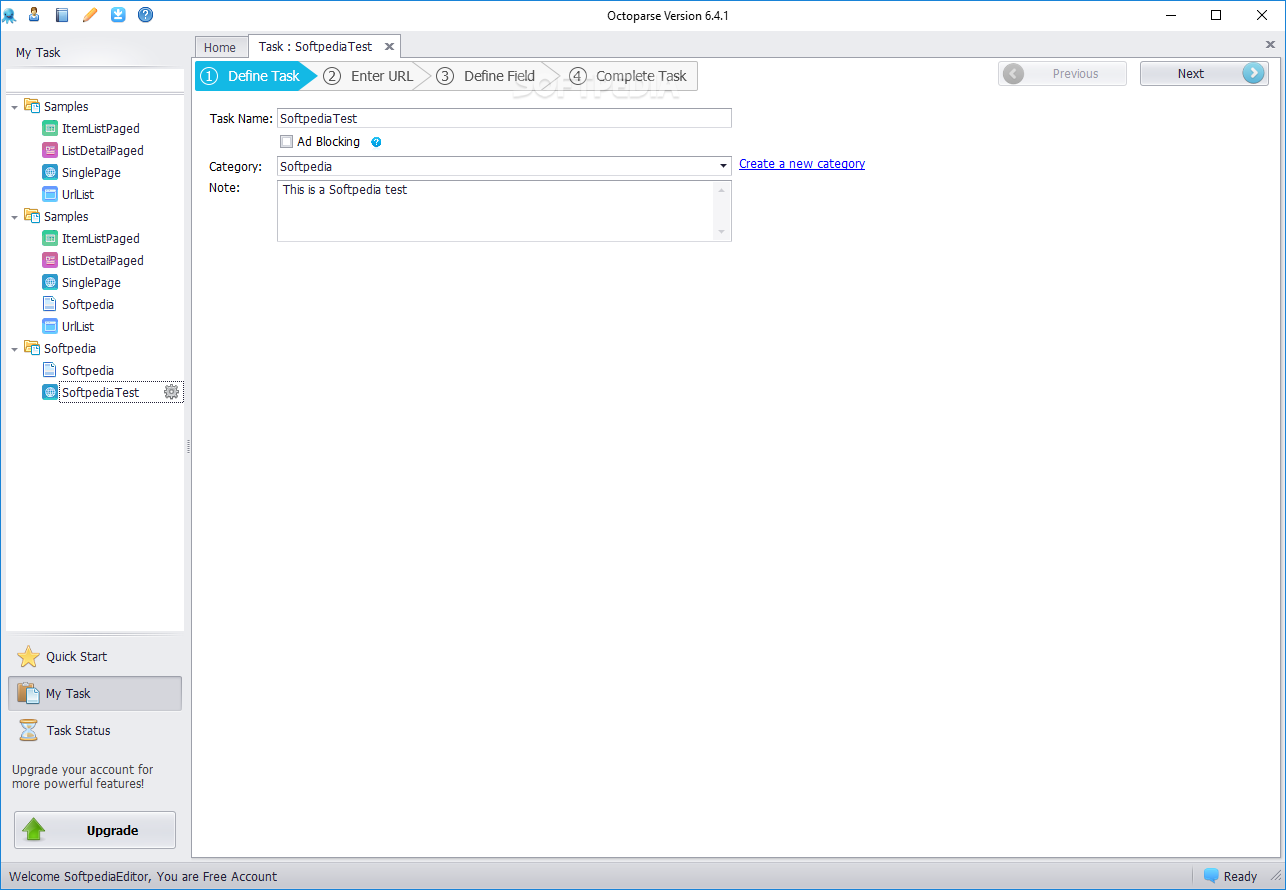This screenshot has width=1286, height=890.
Task: Click into the Task Name field
Action: pyautogui.click(x=504, y=118)
